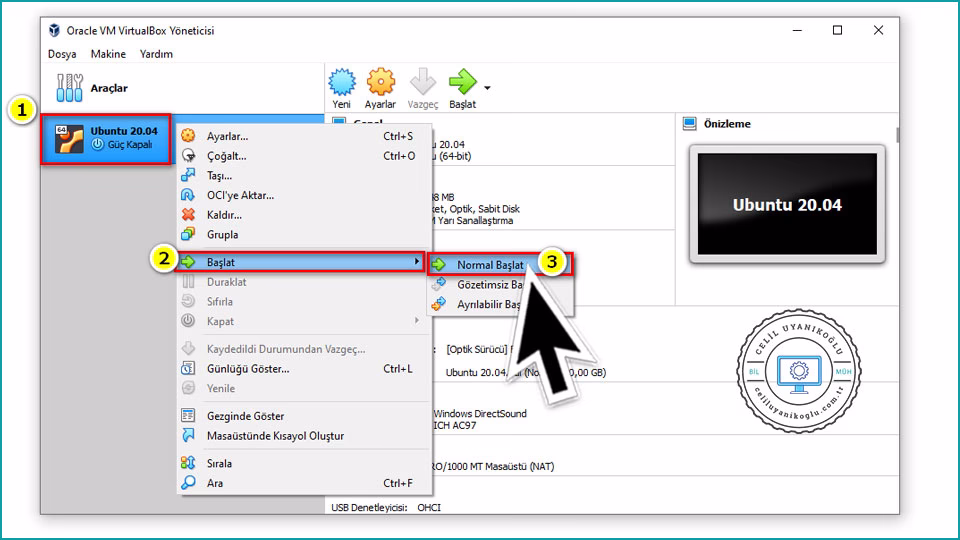Click the Masaüstünde Kısayol icon
Screen dimensions: 960x540
(188, 435)
